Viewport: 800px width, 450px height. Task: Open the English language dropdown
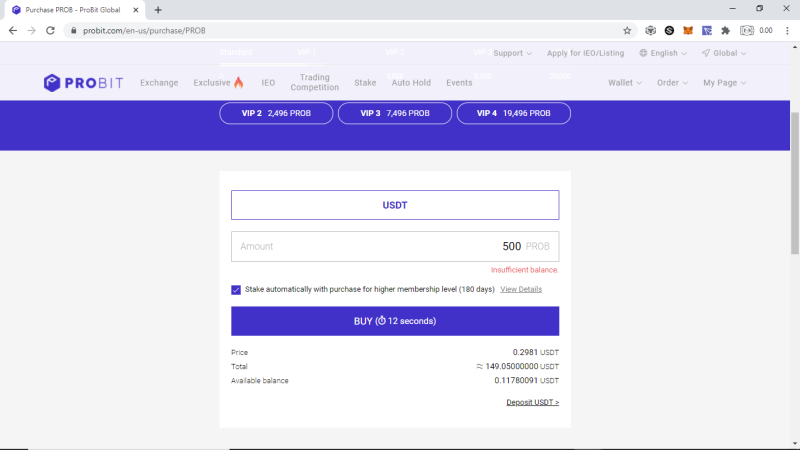[663, 53]
